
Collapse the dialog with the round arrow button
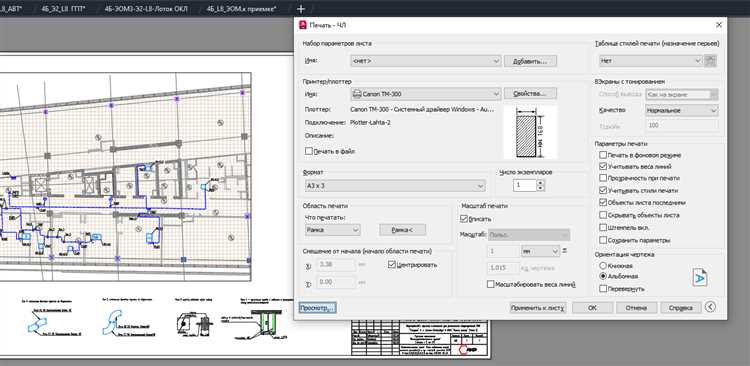(710, 307)
